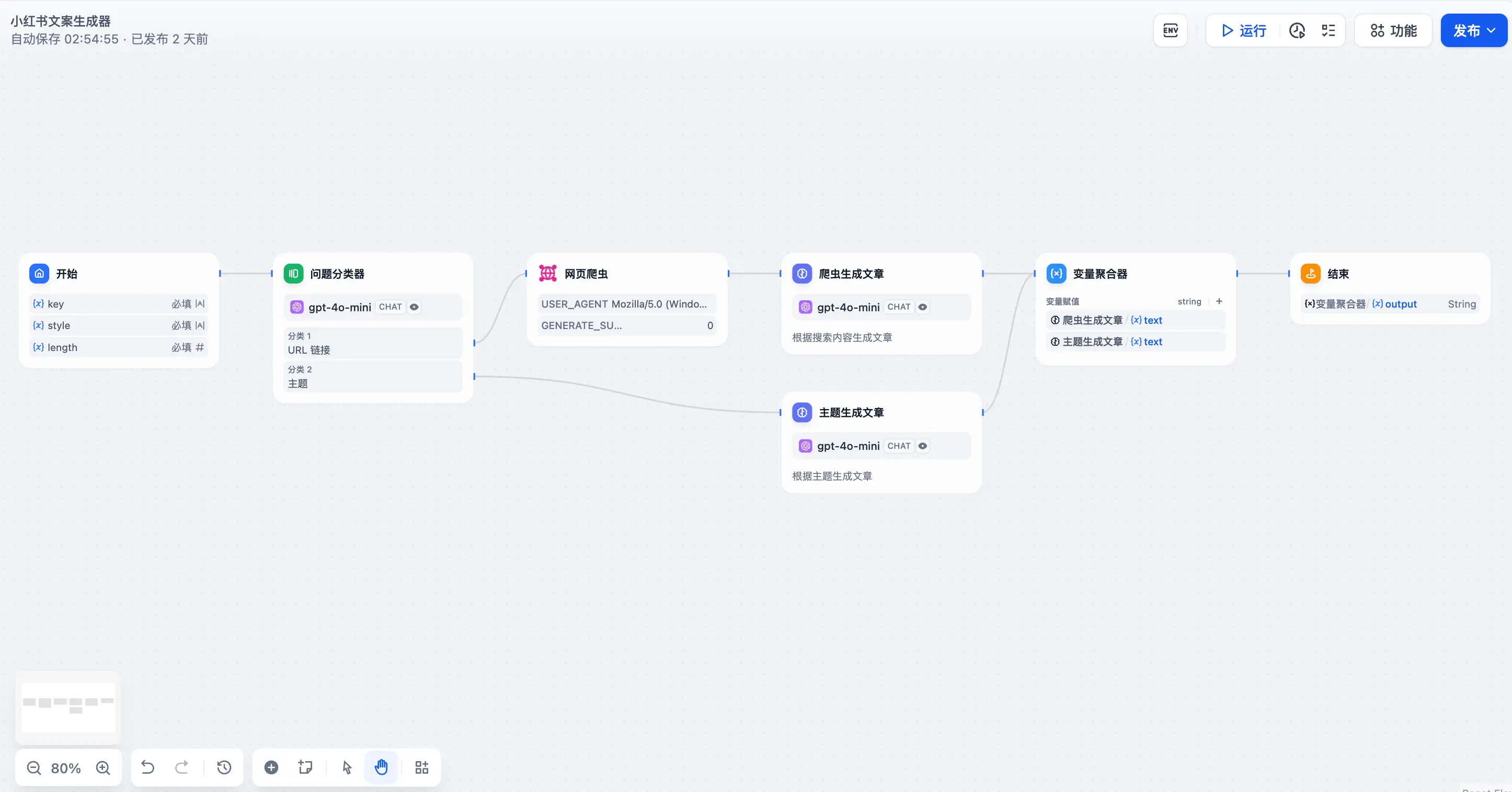Click the 爬虫生成文章 article generation node icon
1512x792 pixels.
[802, 273]
